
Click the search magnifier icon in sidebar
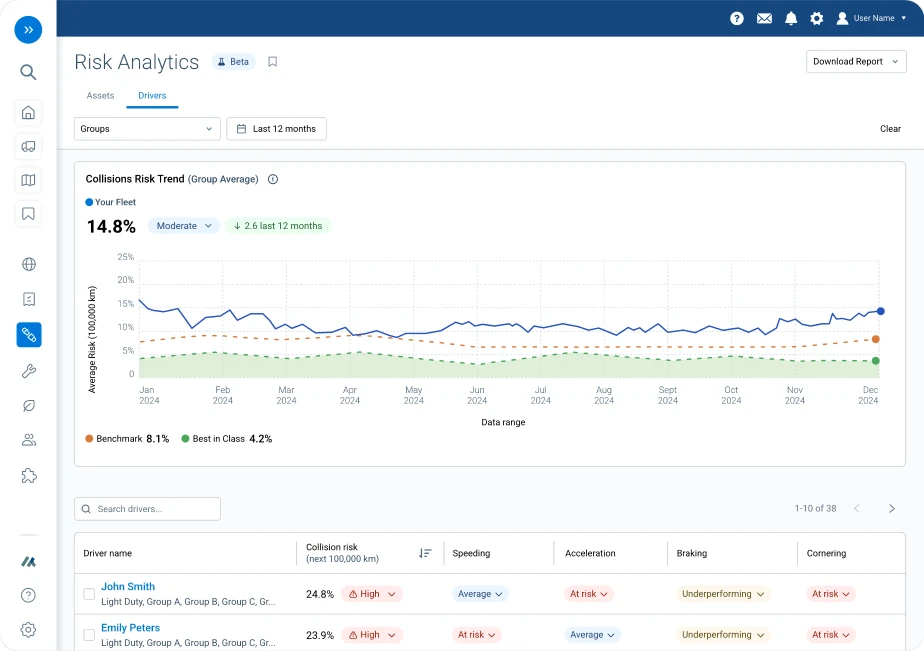[x=28, y=72]
